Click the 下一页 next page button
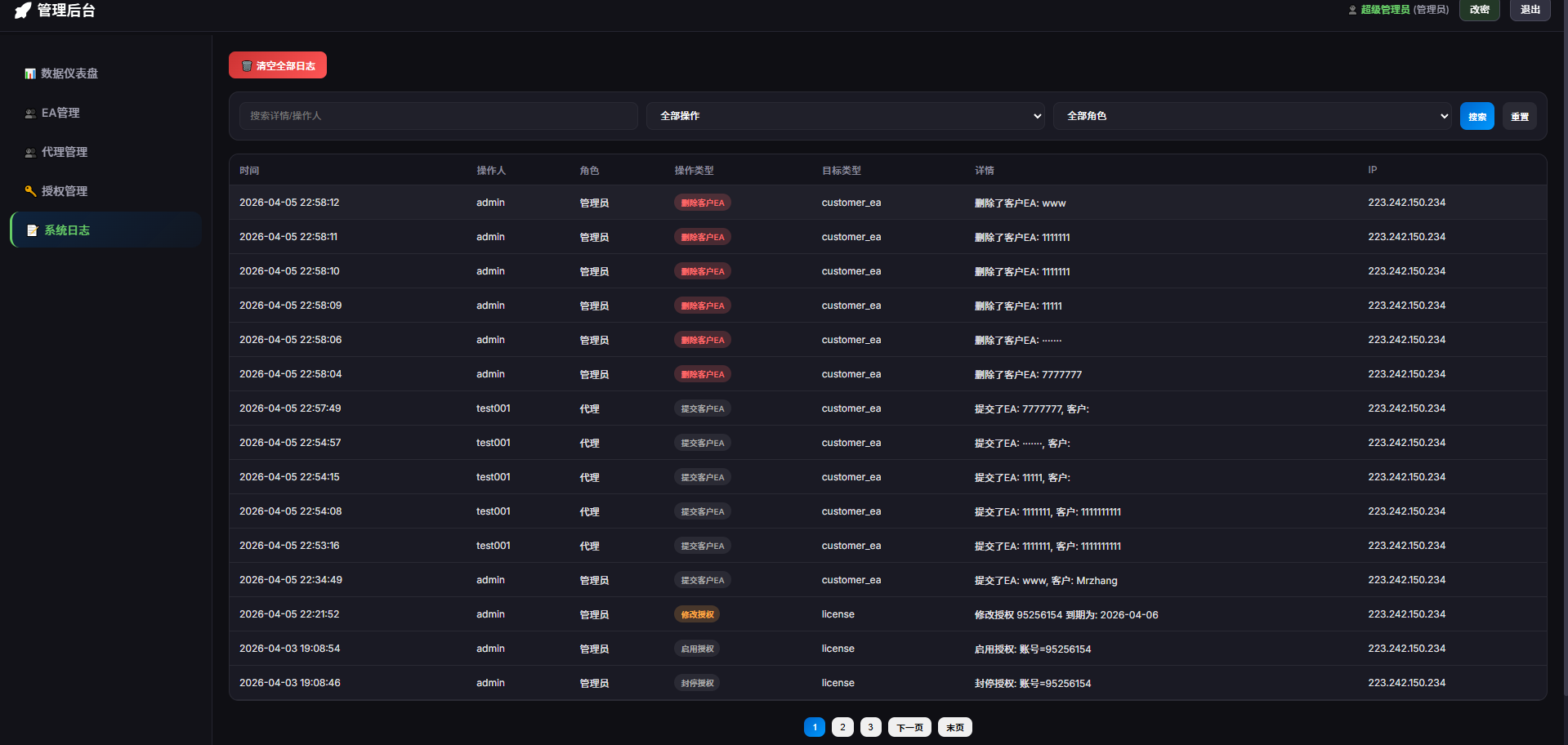This screenshot has width=1568, height=745. [x=909, y=727]
